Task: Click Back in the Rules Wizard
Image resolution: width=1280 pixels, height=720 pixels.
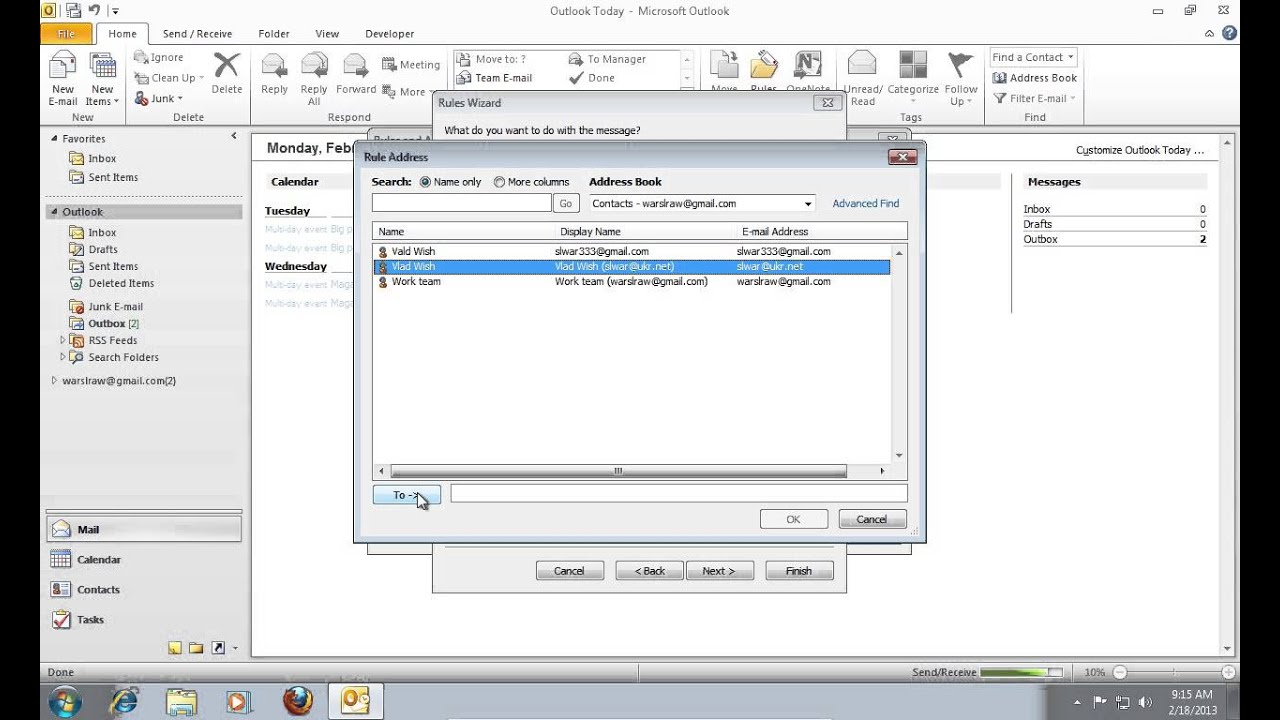Action: click(x=649, y=571)
